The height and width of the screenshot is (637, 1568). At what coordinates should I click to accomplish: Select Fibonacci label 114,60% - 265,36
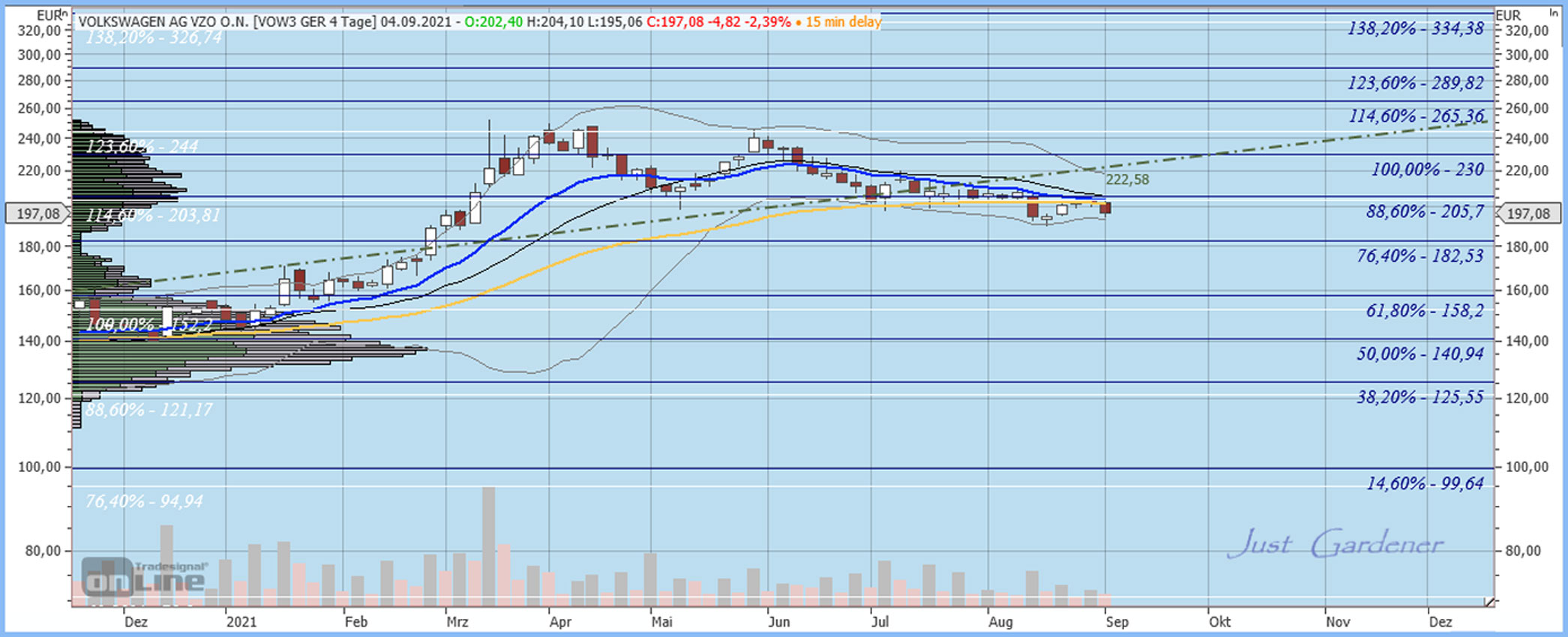coord(1417,116)
